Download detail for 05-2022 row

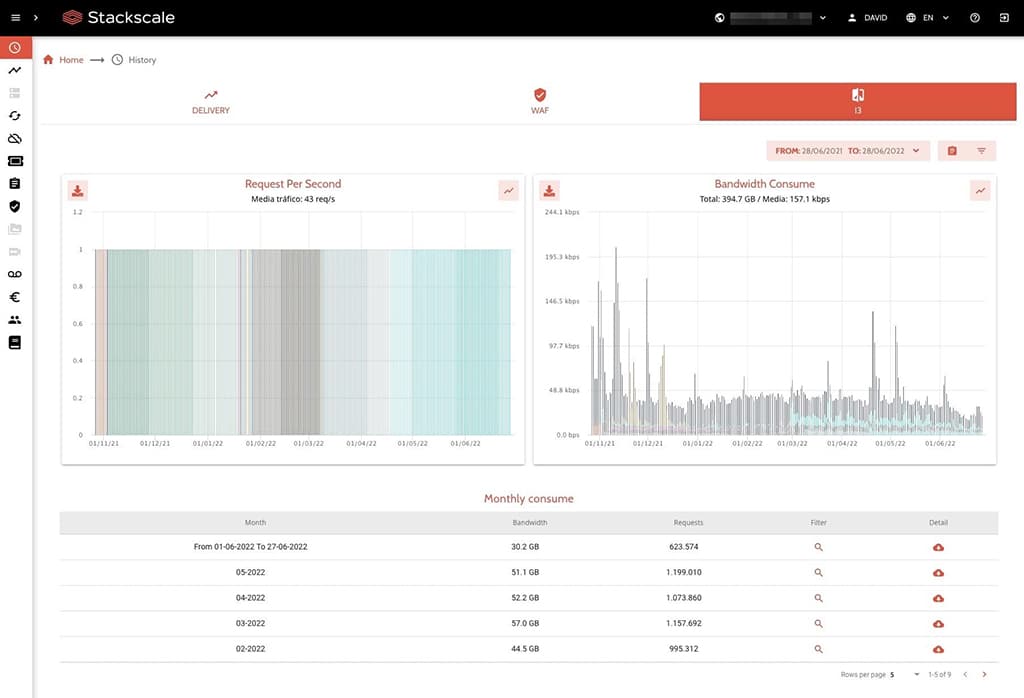(938, 573)
